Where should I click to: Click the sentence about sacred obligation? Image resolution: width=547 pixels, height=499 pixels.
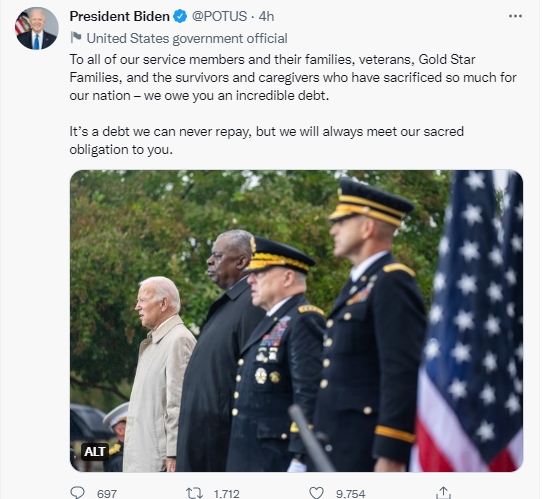267,141
